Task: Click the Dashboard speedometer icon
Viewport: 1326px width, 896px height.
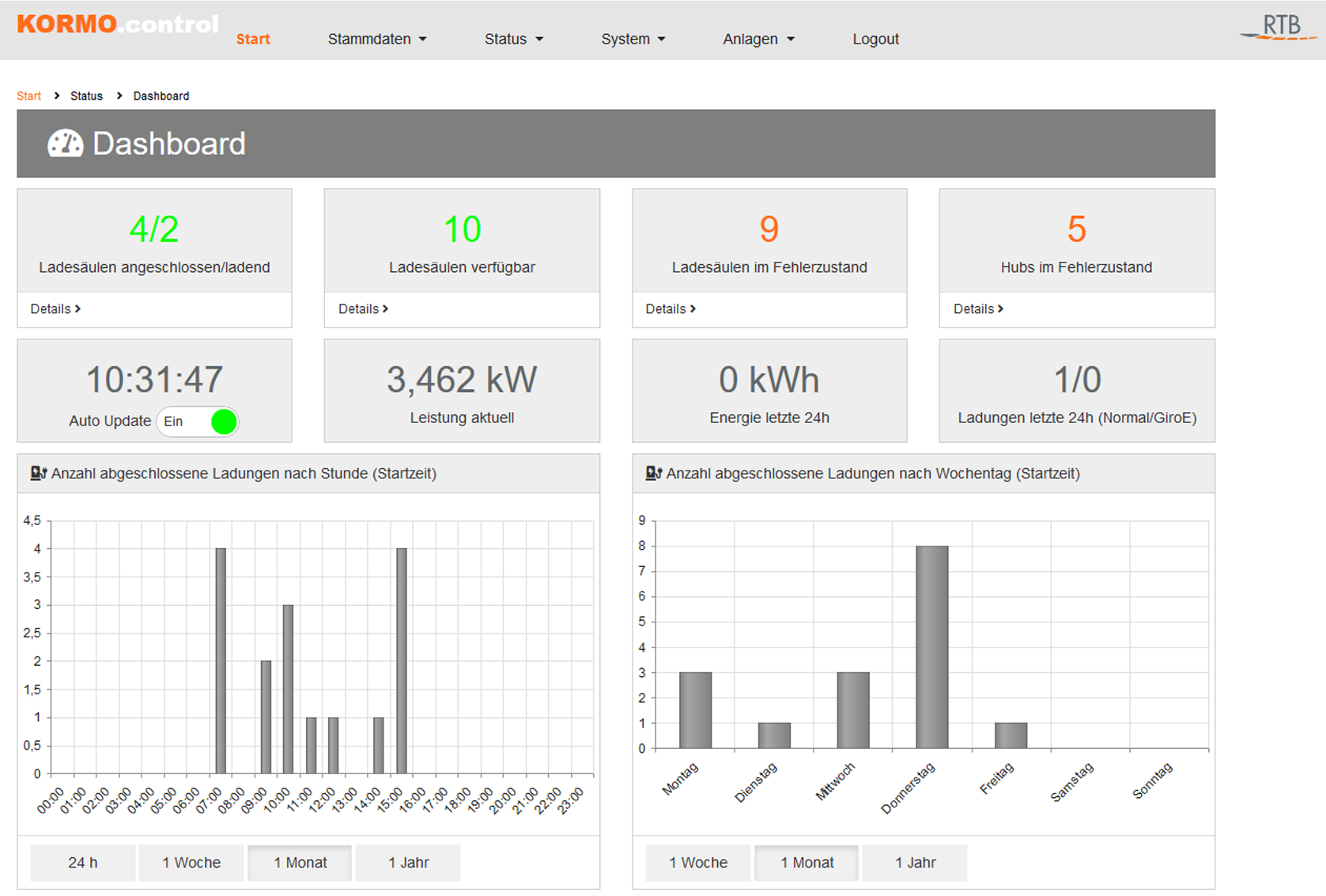Action: [x=66, y=143]
